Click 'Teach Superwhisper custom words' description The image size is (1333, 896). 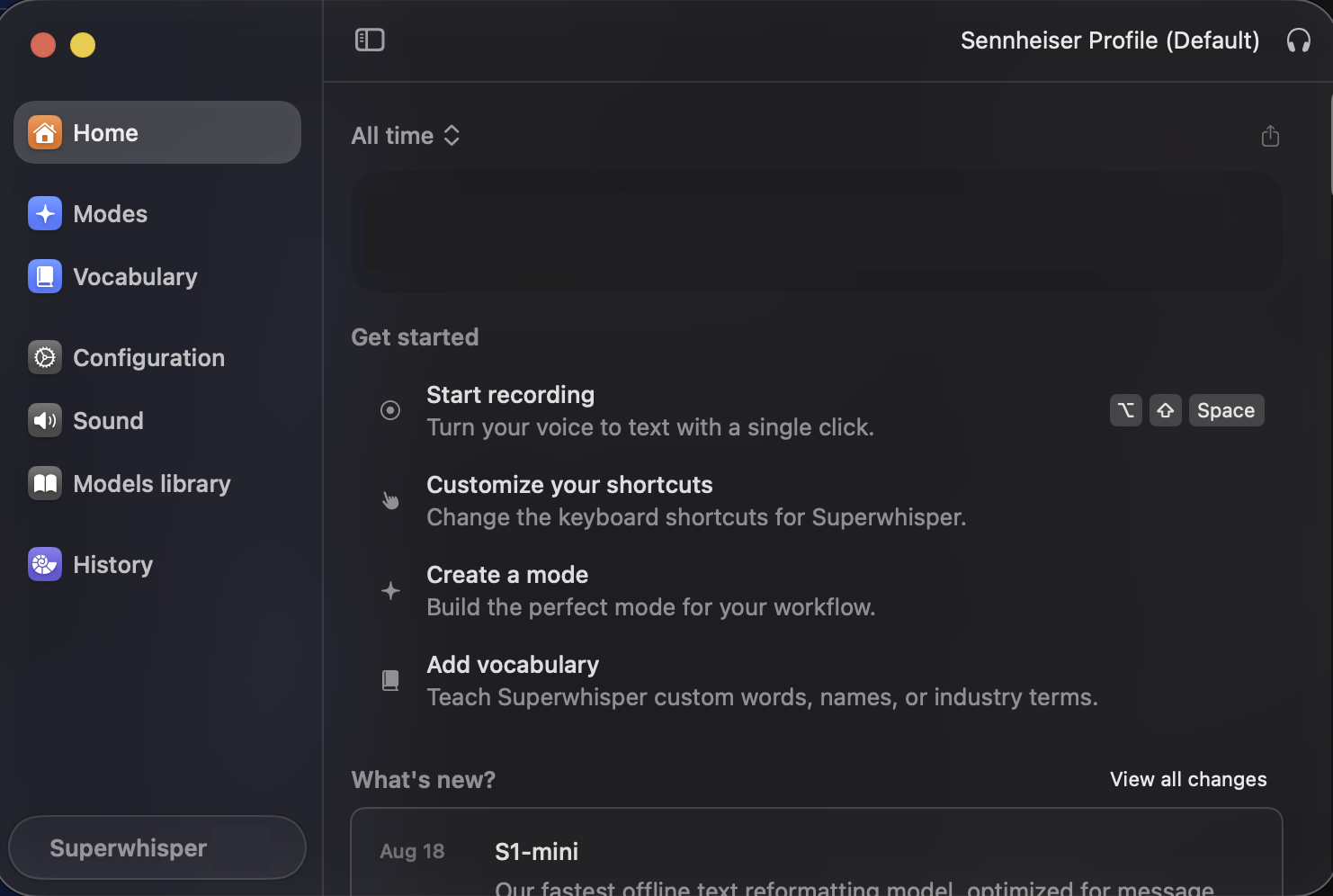pos(762,697)
